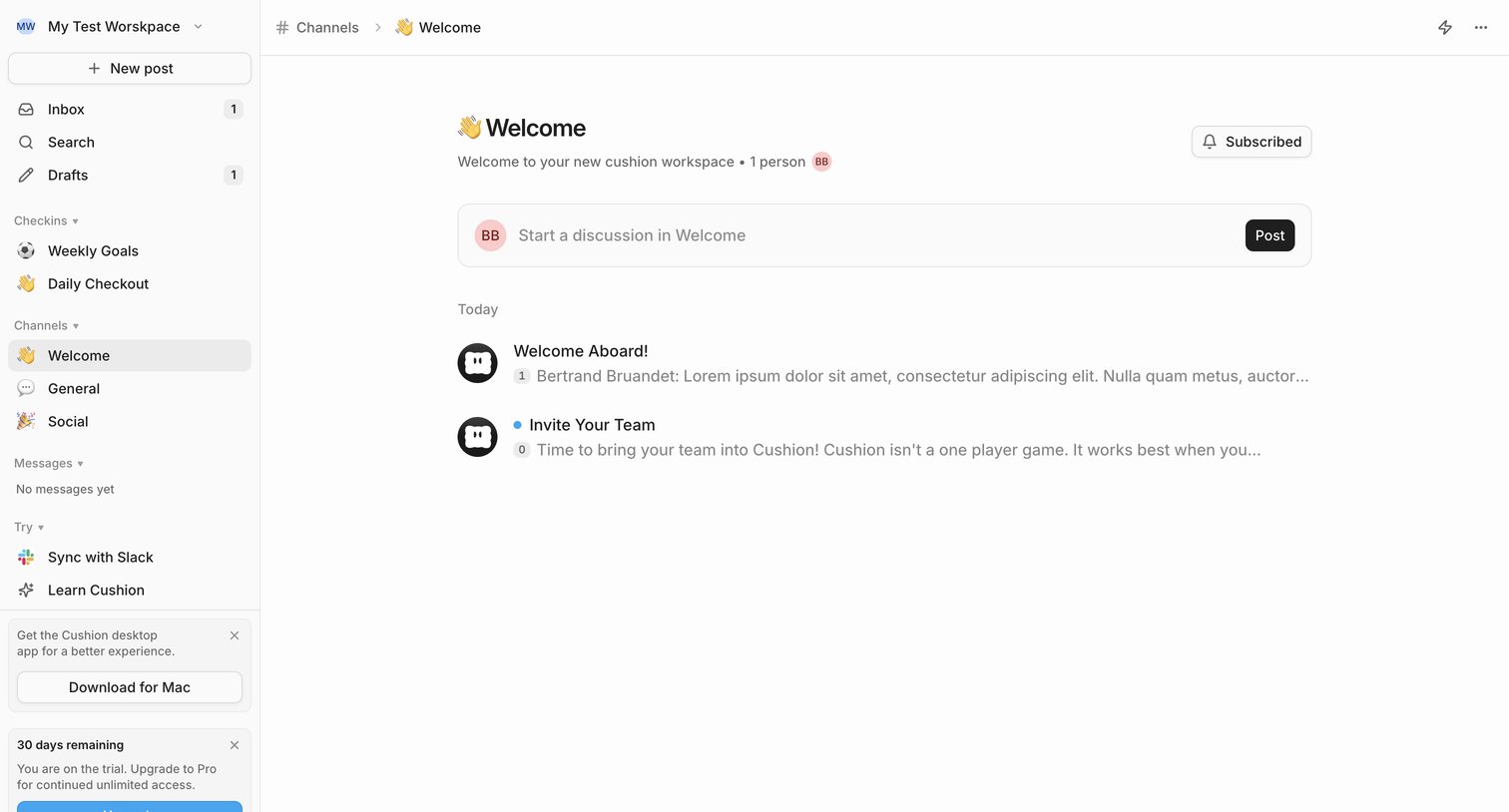This screenshot has width=1509, height=812.
Task: Click the Welcome page title heading
Action: pos(535,128)
